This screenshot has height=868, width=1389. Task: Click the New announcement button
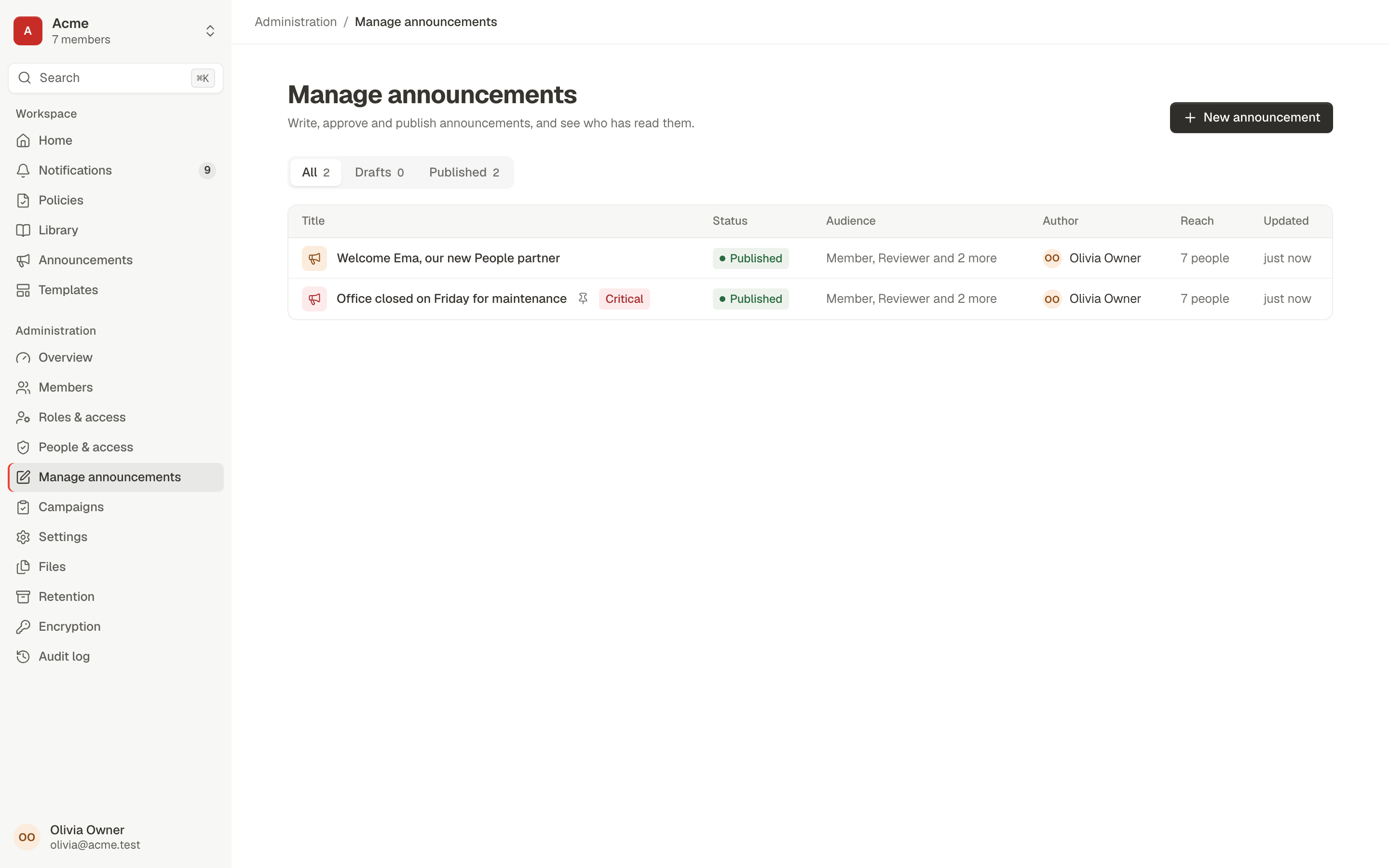click(x=1251, y=118)
